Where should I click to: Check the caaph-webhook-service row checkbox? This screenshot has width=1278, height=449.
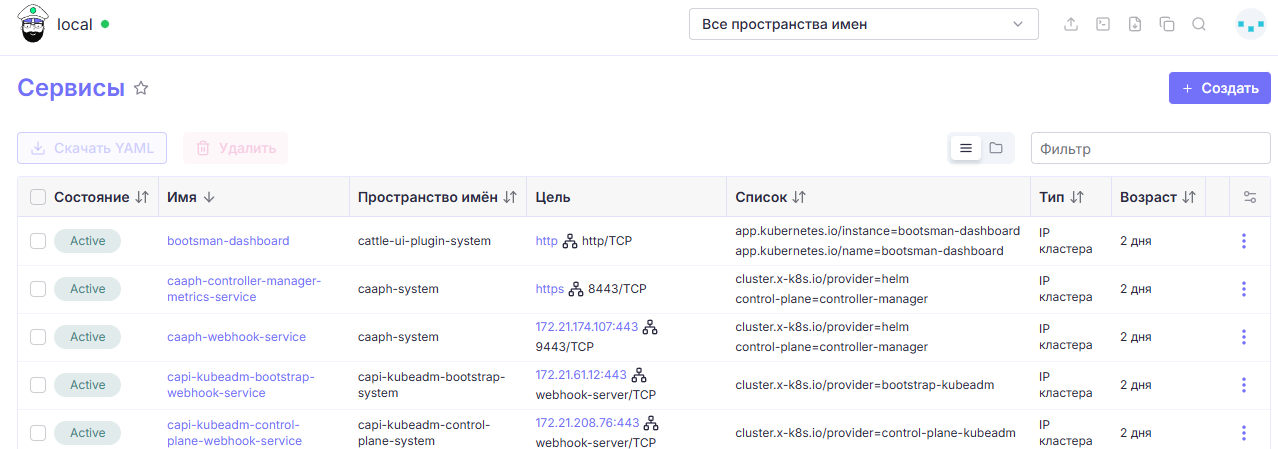coord(38,337)
